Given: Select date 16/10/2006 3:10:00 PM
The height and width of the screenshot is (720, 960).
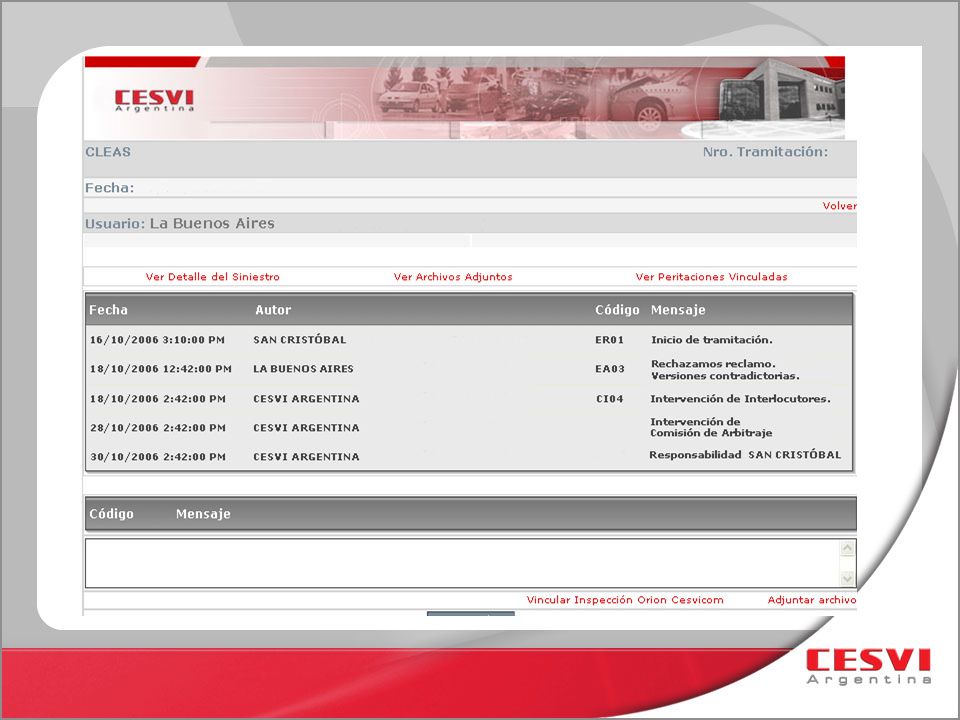Looking at the screenshot, I should point(157,340).
